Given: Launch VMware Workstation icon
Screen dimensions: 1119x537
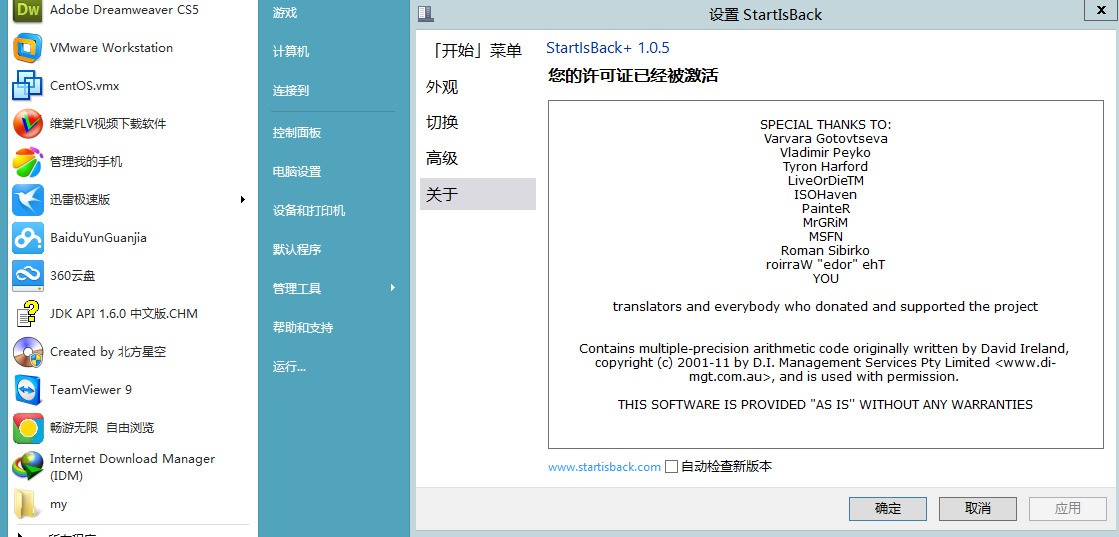Looking at the screenshot, I should (x=28, y=48).
